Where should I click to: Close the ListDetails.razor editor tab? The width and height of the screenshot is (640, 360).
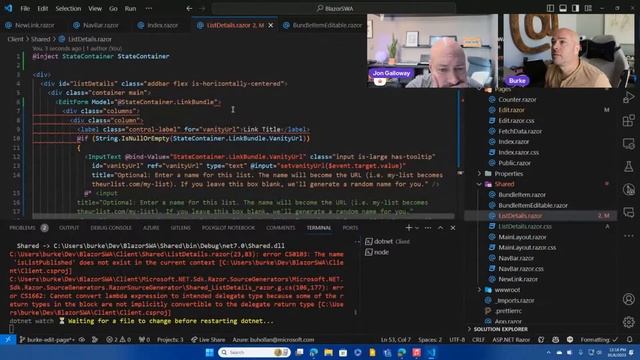(x=271, y=25)
